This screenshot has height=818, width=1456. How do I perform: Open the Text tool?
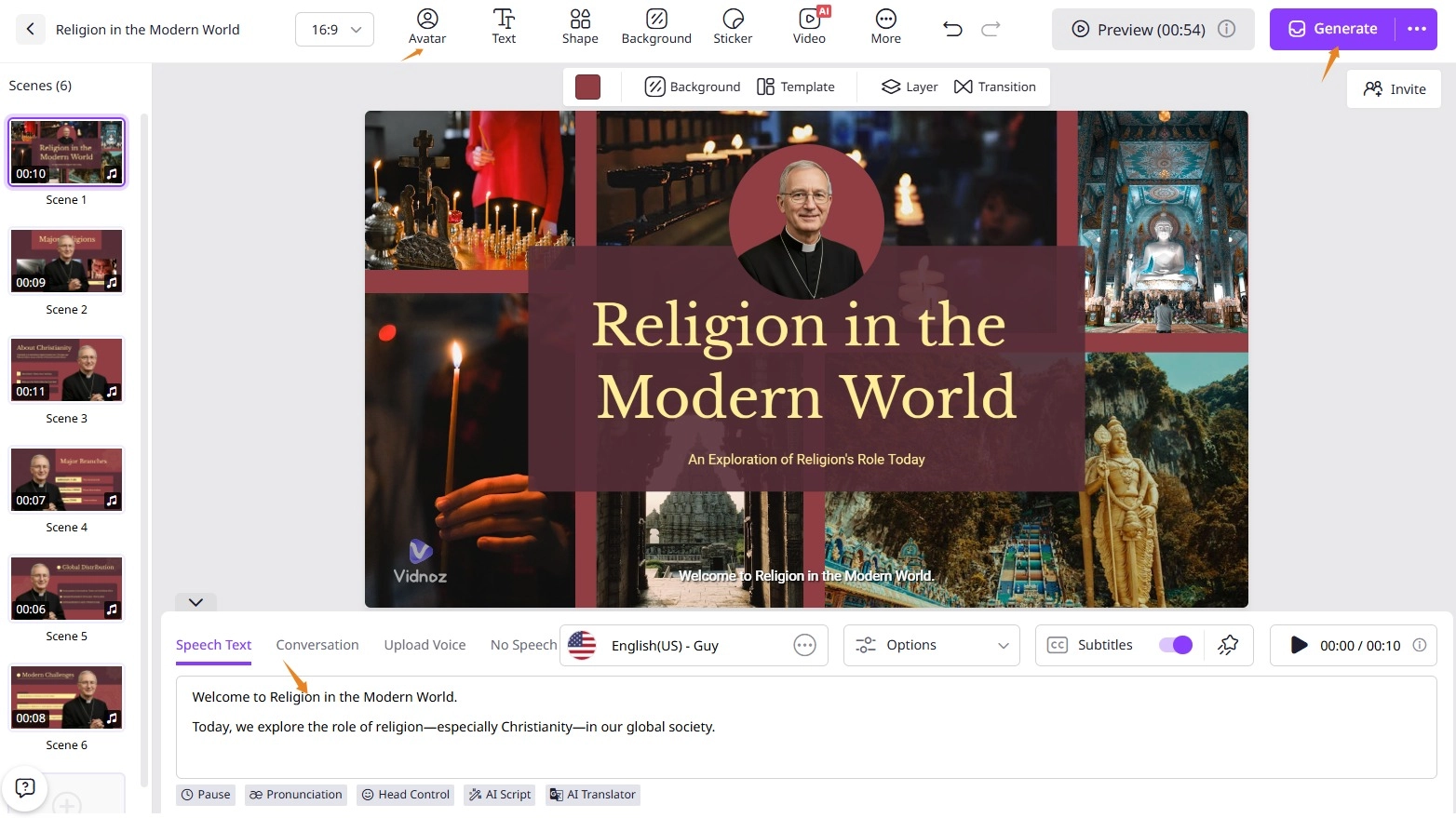pos(504,26)
